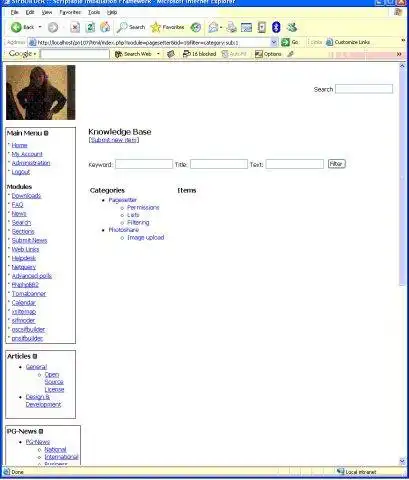Screen dimensions: 409x480
Task: Click the Search Web button
Action: click(x=133, y=54)
